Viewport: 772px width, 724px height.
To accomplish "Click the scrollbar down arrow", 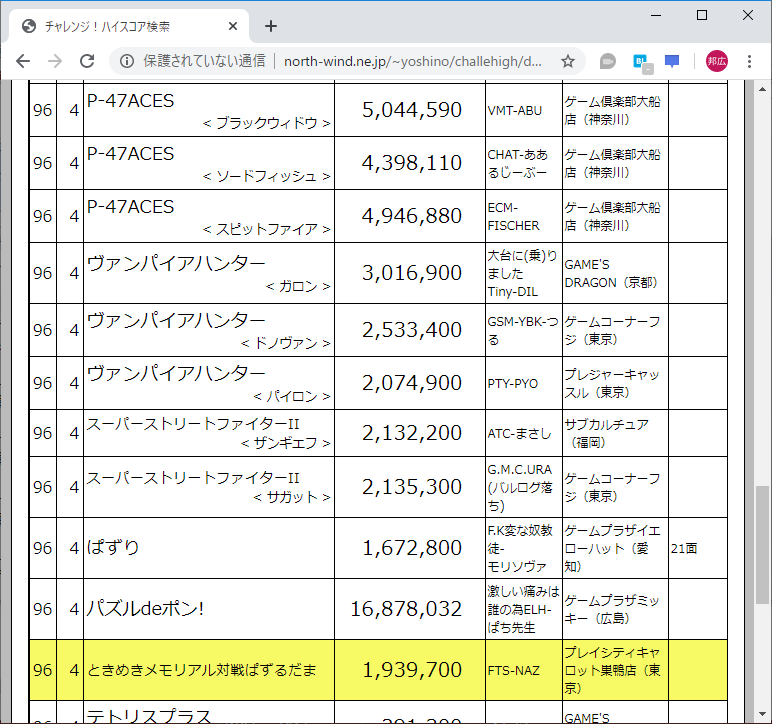I will [762, 713].
